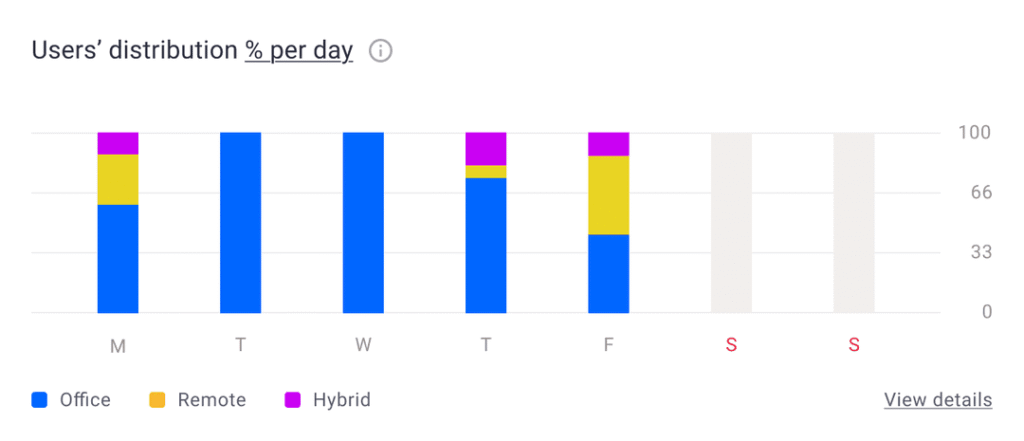Select Monday's blue Office bar segment
This screenshot has height=441, width=1024.
[x=118, y=258]
